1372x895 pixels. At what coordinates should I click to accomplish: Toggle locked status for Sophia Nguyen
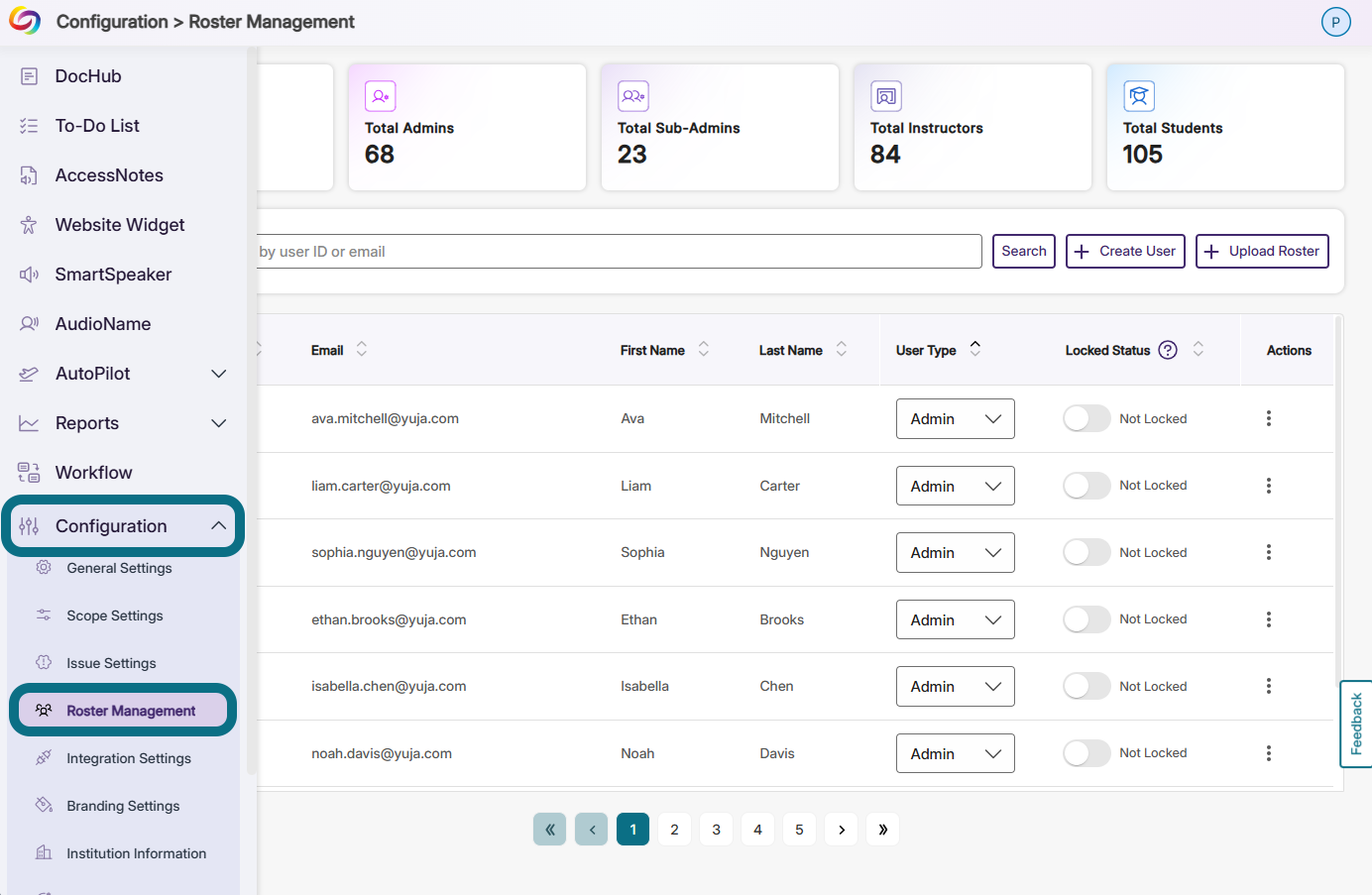[1086, 552]
